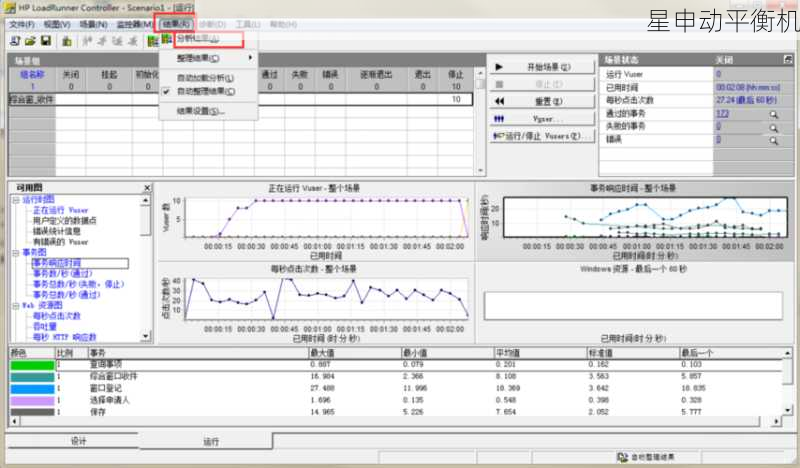Click the blue swatch for 窗口登记

click(32, 389)
